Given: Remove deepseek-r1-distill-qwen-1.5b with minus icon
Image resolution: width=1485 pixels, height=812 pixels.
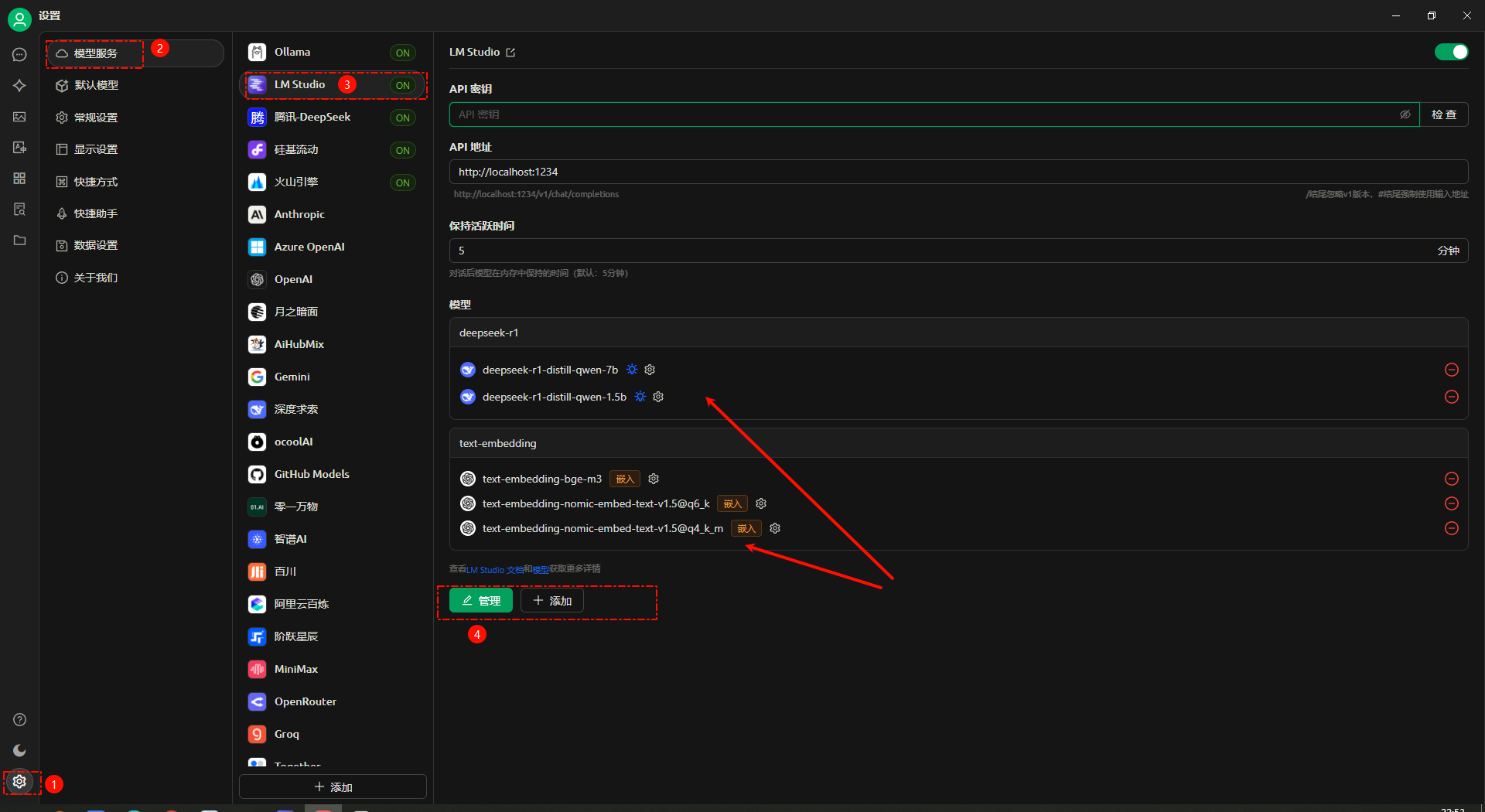Looking at the screenshot, I should (x=1452, y=397).
